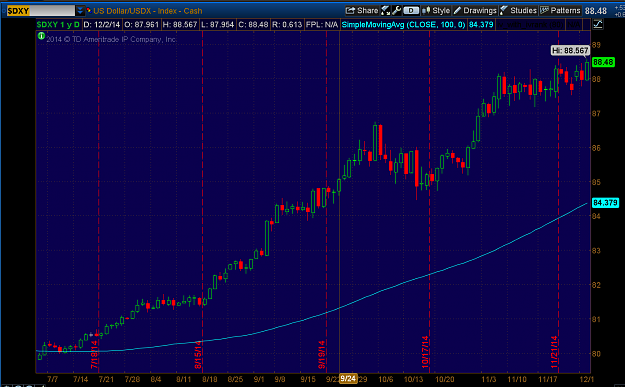Click the Hi: 88.567 price bubble
The image size is (625, 387).
coord(570,50)
